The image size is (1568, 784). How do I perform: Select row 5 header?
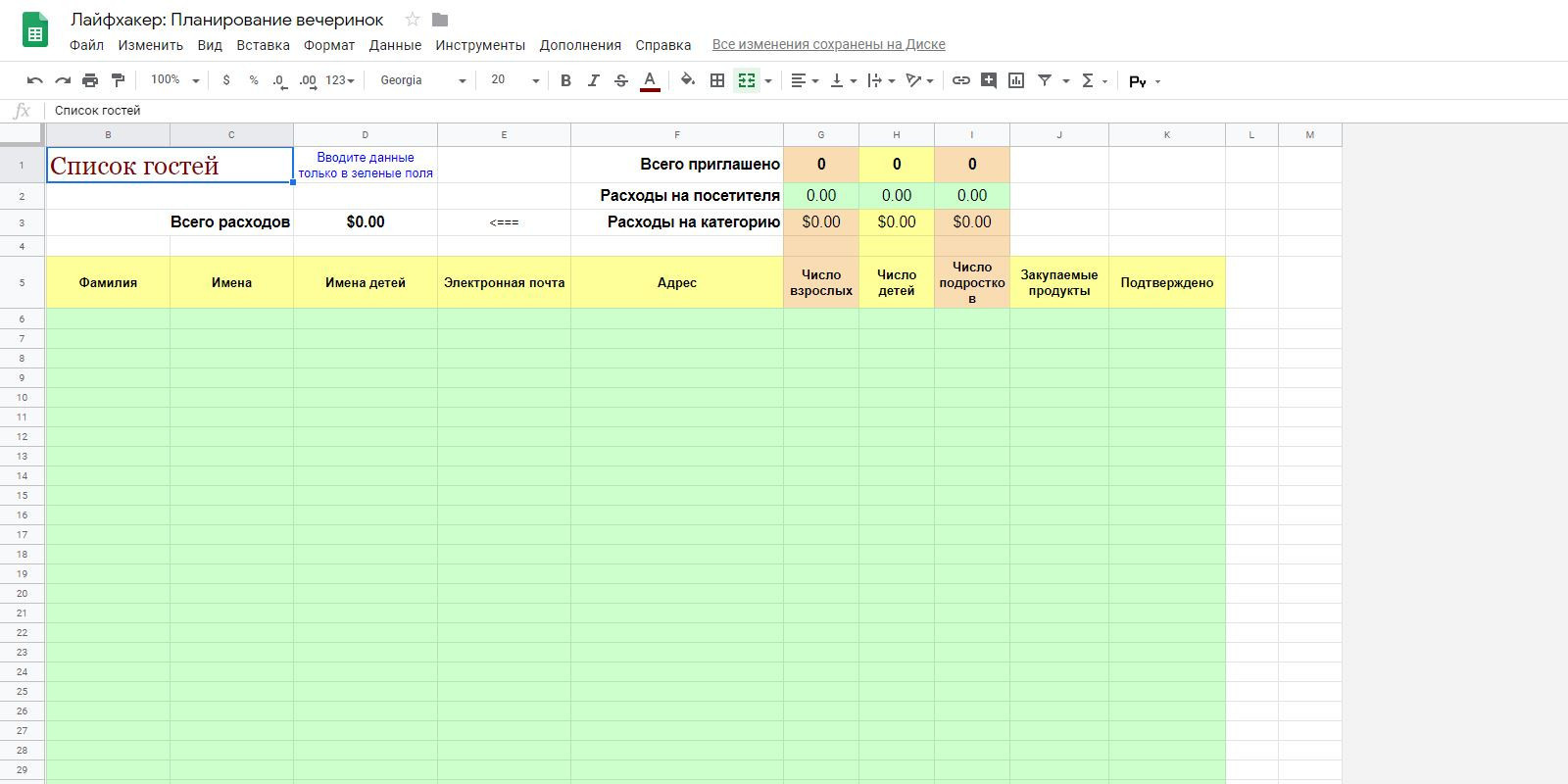click(23, 282)
